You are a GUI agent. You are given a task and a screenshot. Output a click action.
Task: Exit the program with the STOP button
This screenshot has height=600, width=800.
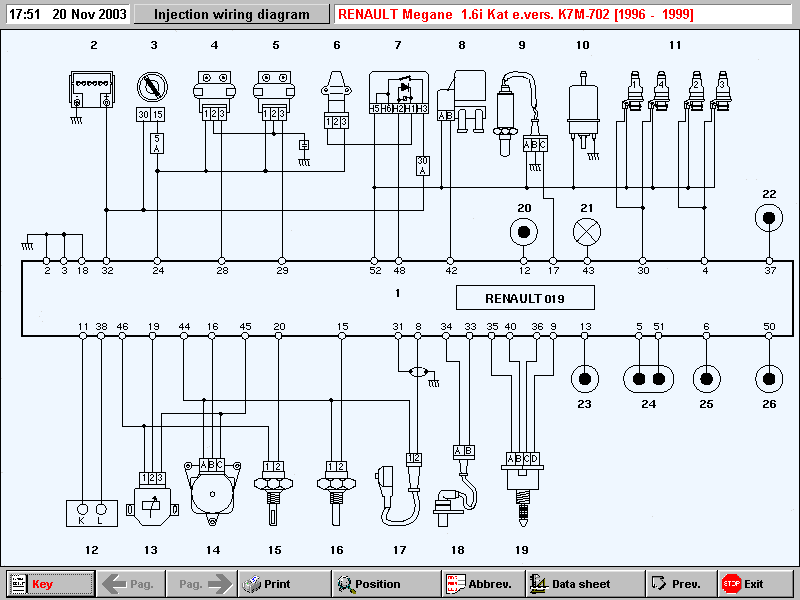click(755, 584)
